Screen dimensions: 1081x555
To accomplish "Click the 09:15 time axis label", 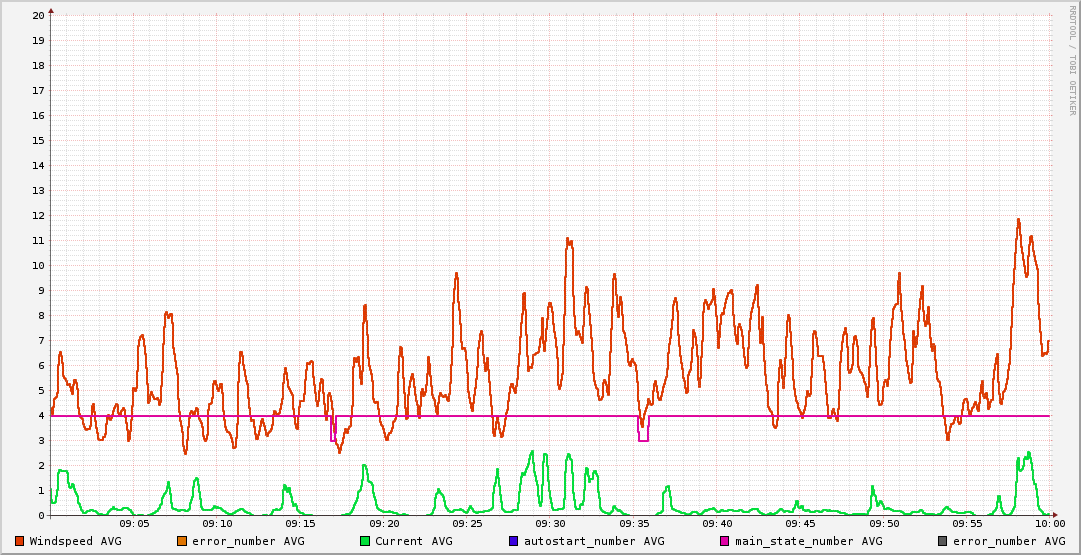I will (x=300, y=523).
